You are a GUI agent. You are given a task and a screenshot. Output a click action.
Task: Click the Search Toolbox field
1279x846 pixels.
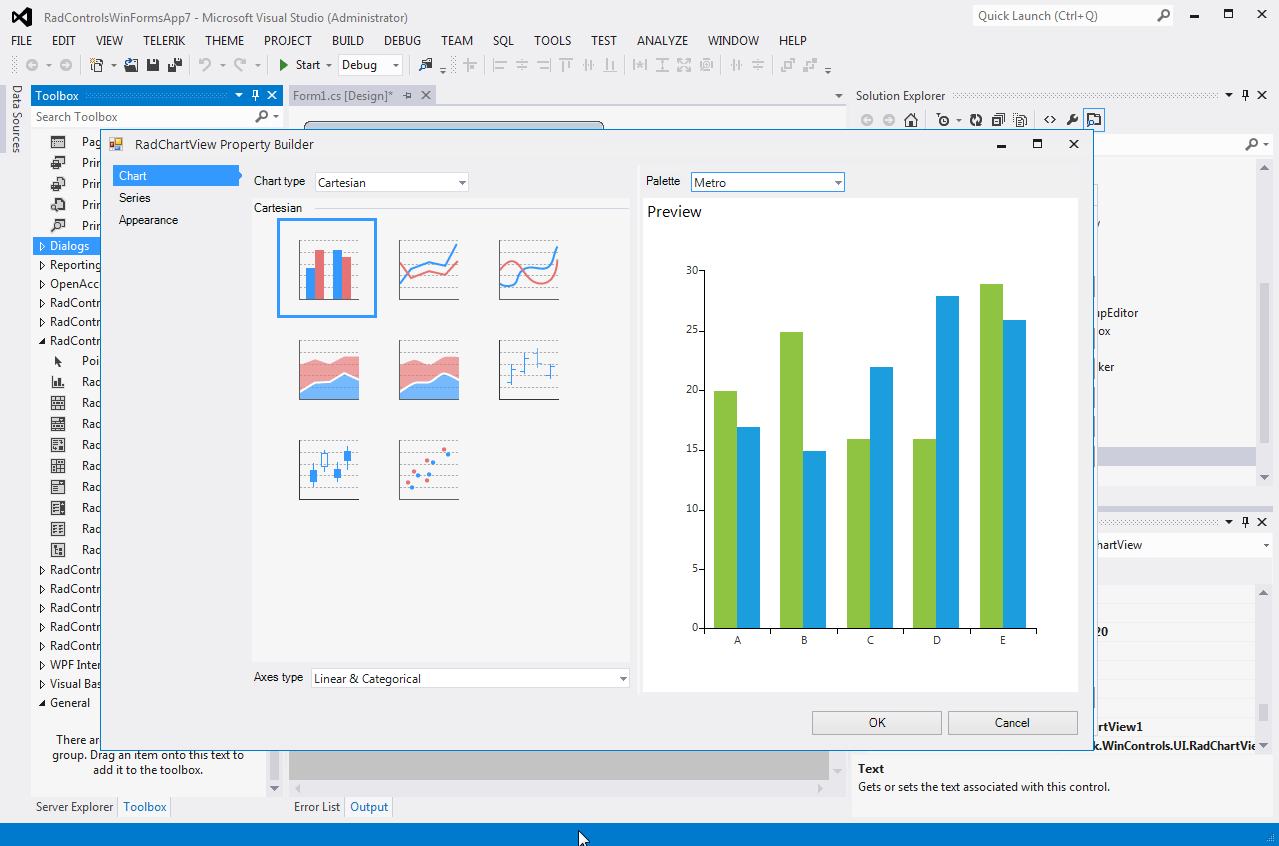tap(145, 117)
